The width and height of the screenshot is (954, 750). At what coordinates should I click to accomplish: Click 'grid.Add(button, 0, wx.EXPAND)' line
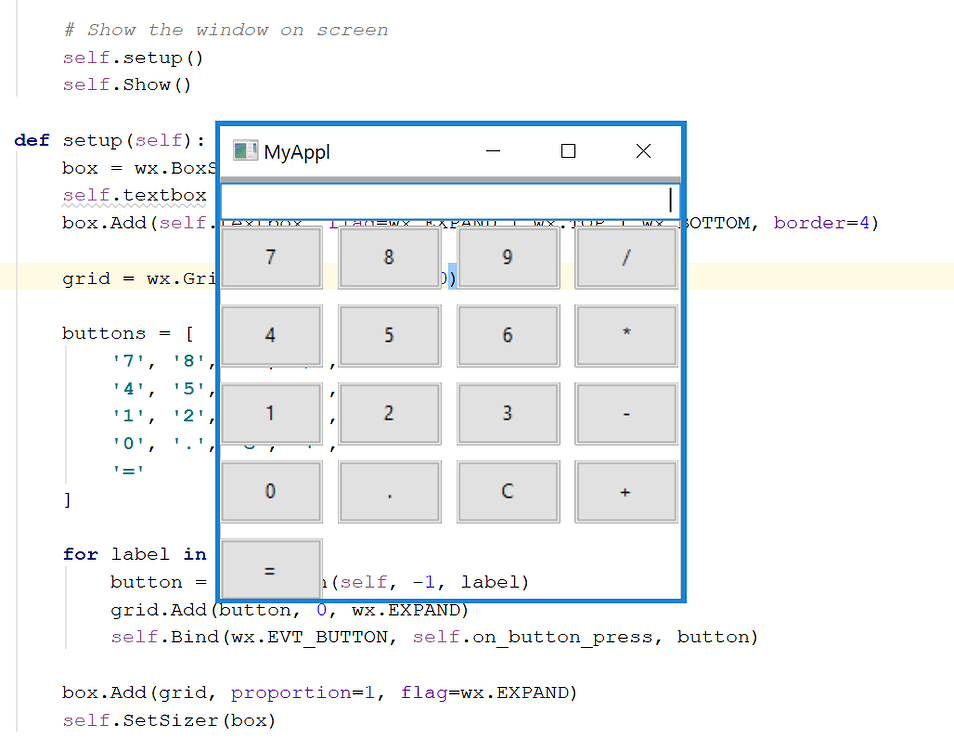pyautogui.click(x=289, y=610)
